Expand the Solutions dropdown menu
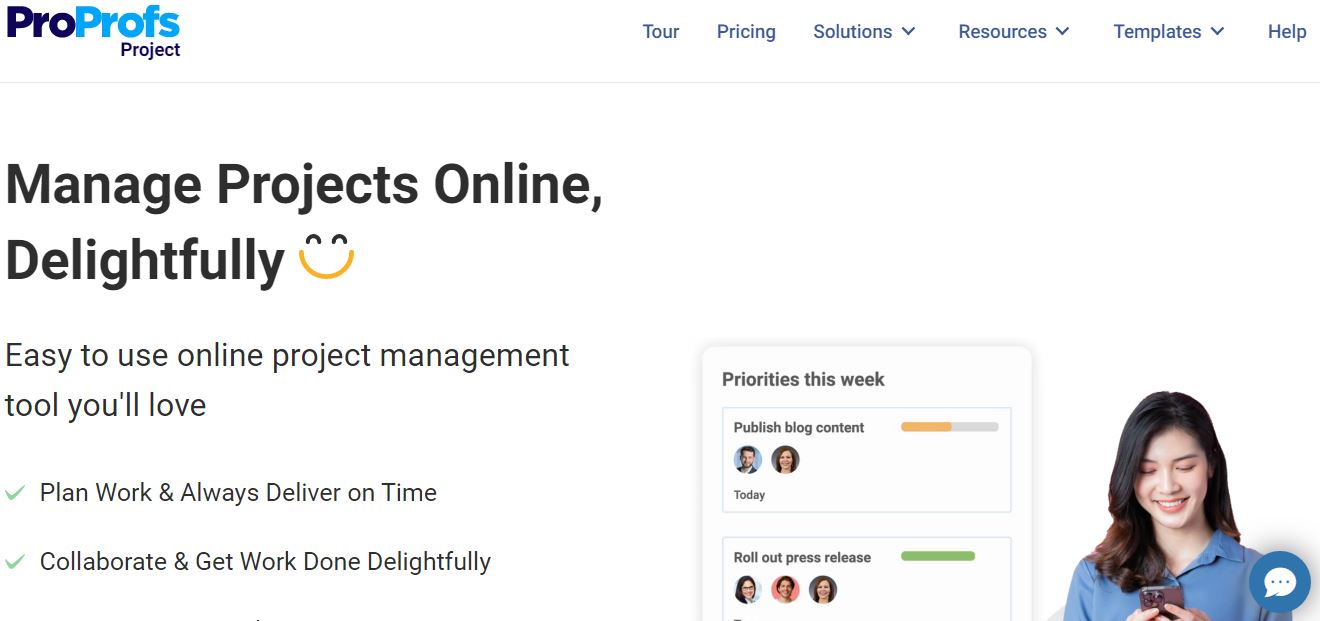Viewport: 1320px width, 621px height. [x=864, y=32]
